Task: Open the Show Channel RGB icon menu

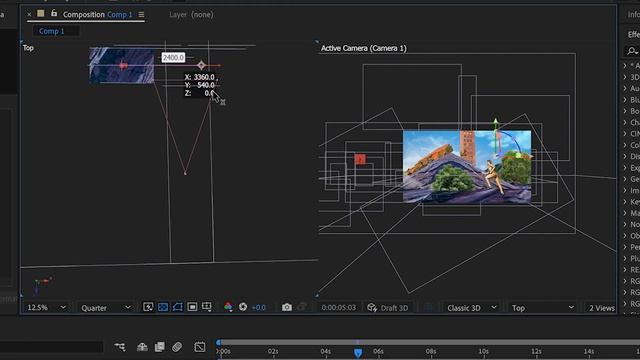Action: click(228, 307)
